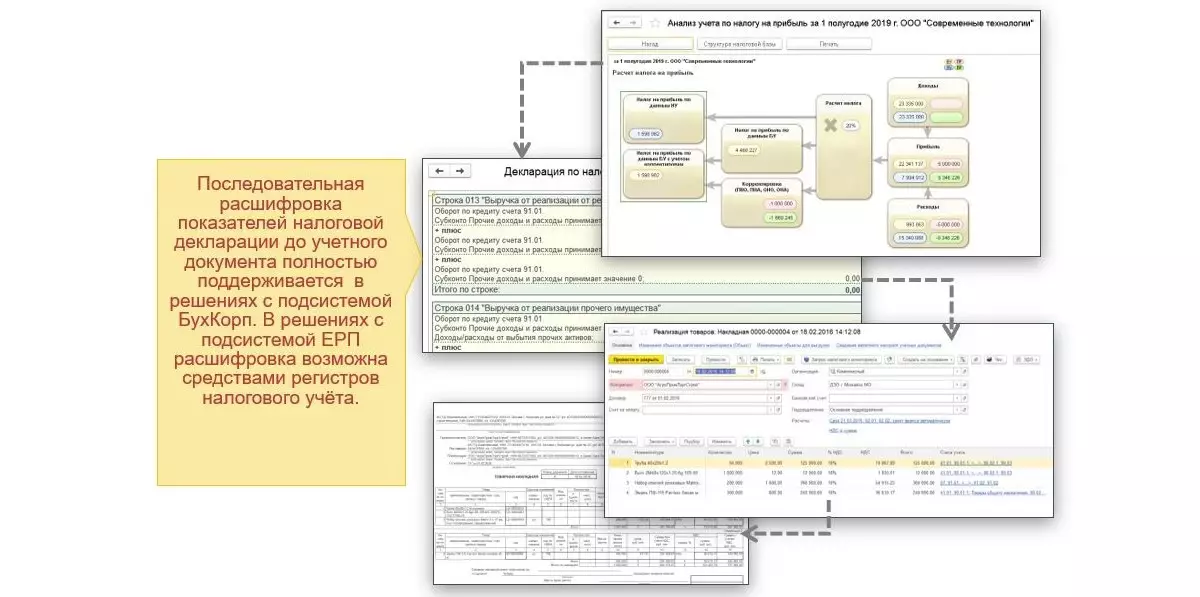Image resolution: width=1200 pixels, height=597 pixels.
Task: Click forward arrow in Реализация товаров window
Action: [627, 332]
